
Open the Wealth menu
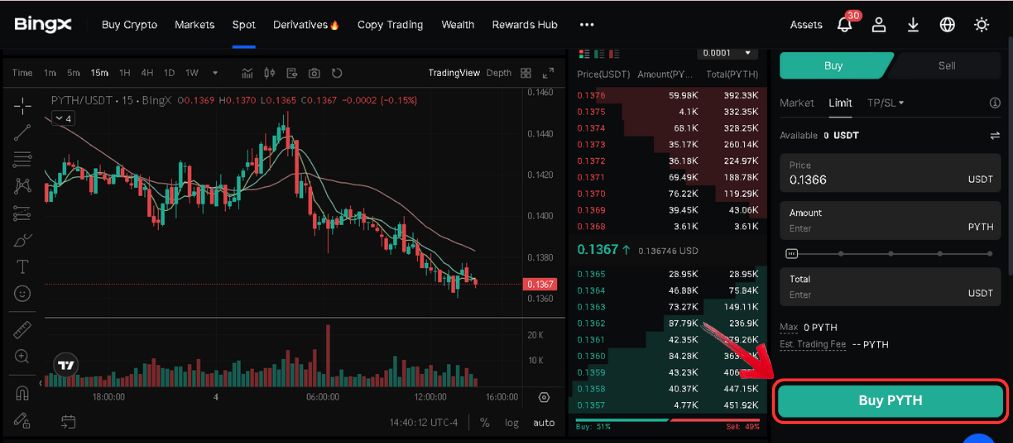[x=458, y=25]
